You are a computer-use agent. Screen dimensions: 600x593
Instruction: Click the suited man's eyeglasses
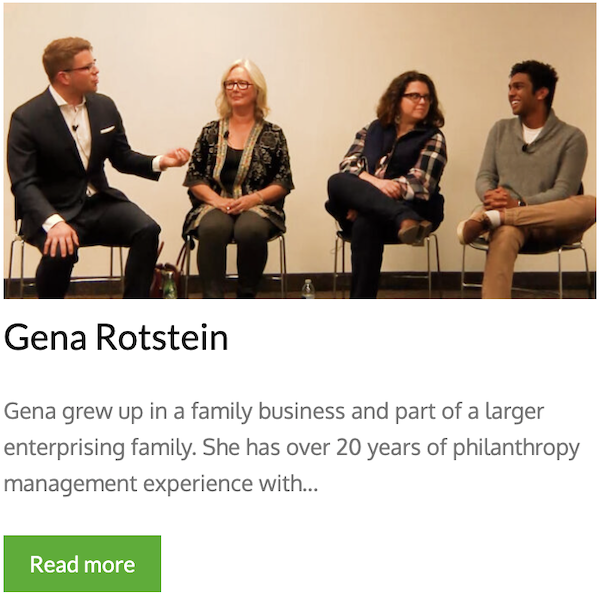coord(82,68)
